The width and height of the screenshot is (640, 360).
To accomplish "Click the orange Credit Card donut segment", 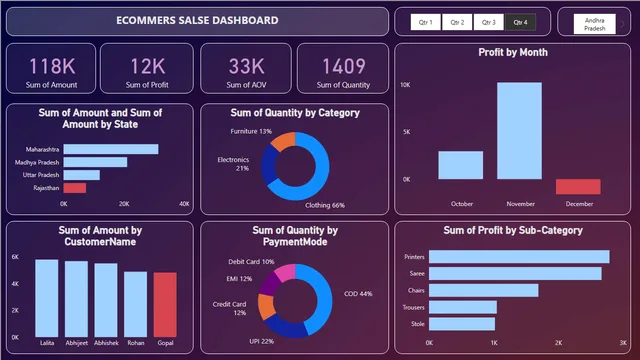I will point(266,307).
